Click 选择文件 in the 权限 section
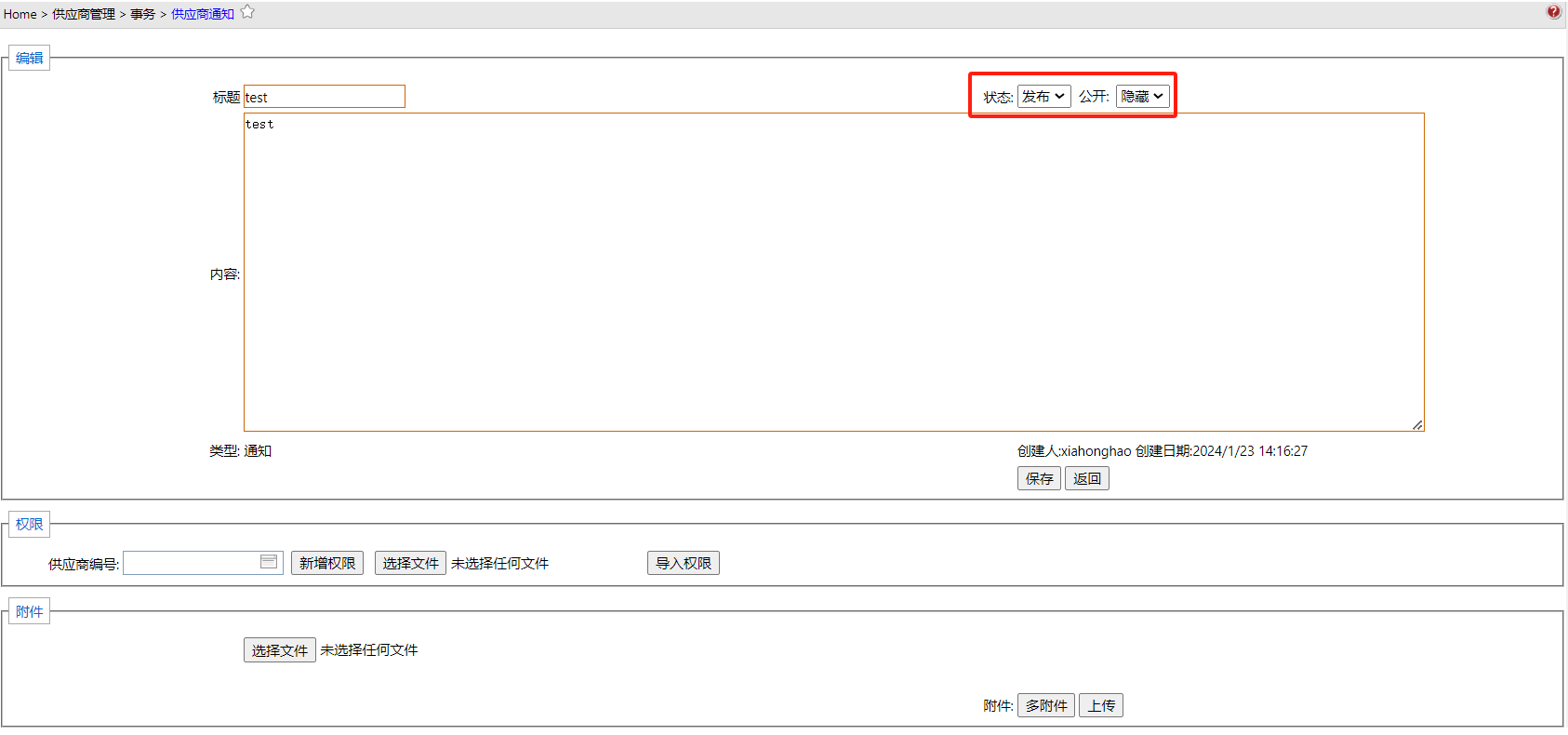The height and width of the screenshot is (735, 1568). [410, 563]
